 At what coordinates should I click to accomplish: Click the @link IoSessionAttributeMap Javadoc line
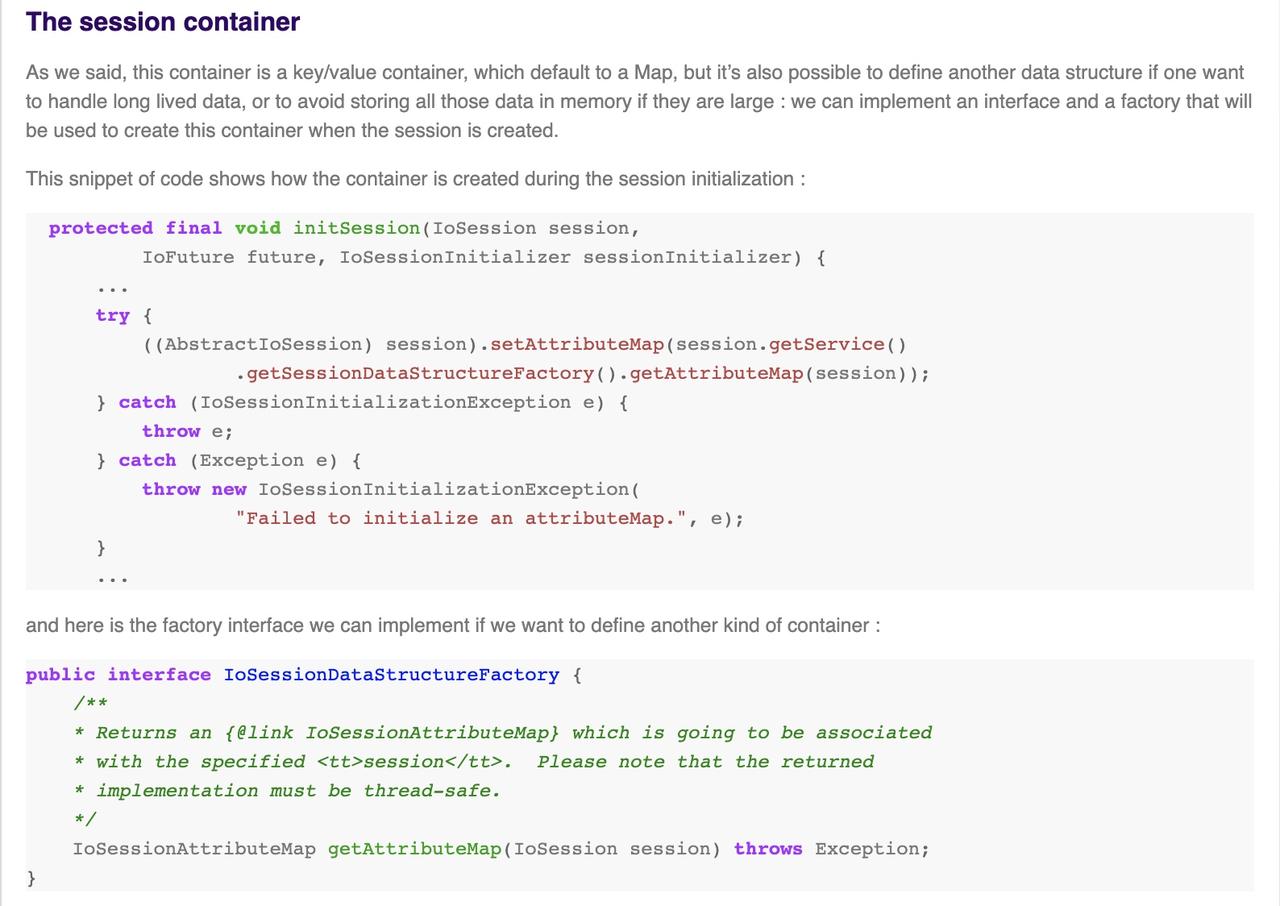coord(502,733)
